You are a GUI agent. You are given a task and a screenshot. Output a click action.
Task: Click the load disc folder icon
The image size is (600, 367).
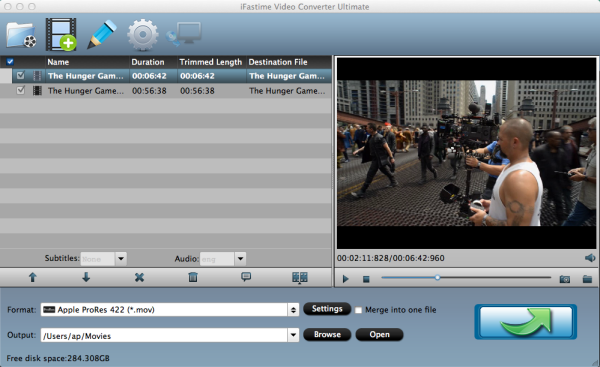tap(21, 35)
